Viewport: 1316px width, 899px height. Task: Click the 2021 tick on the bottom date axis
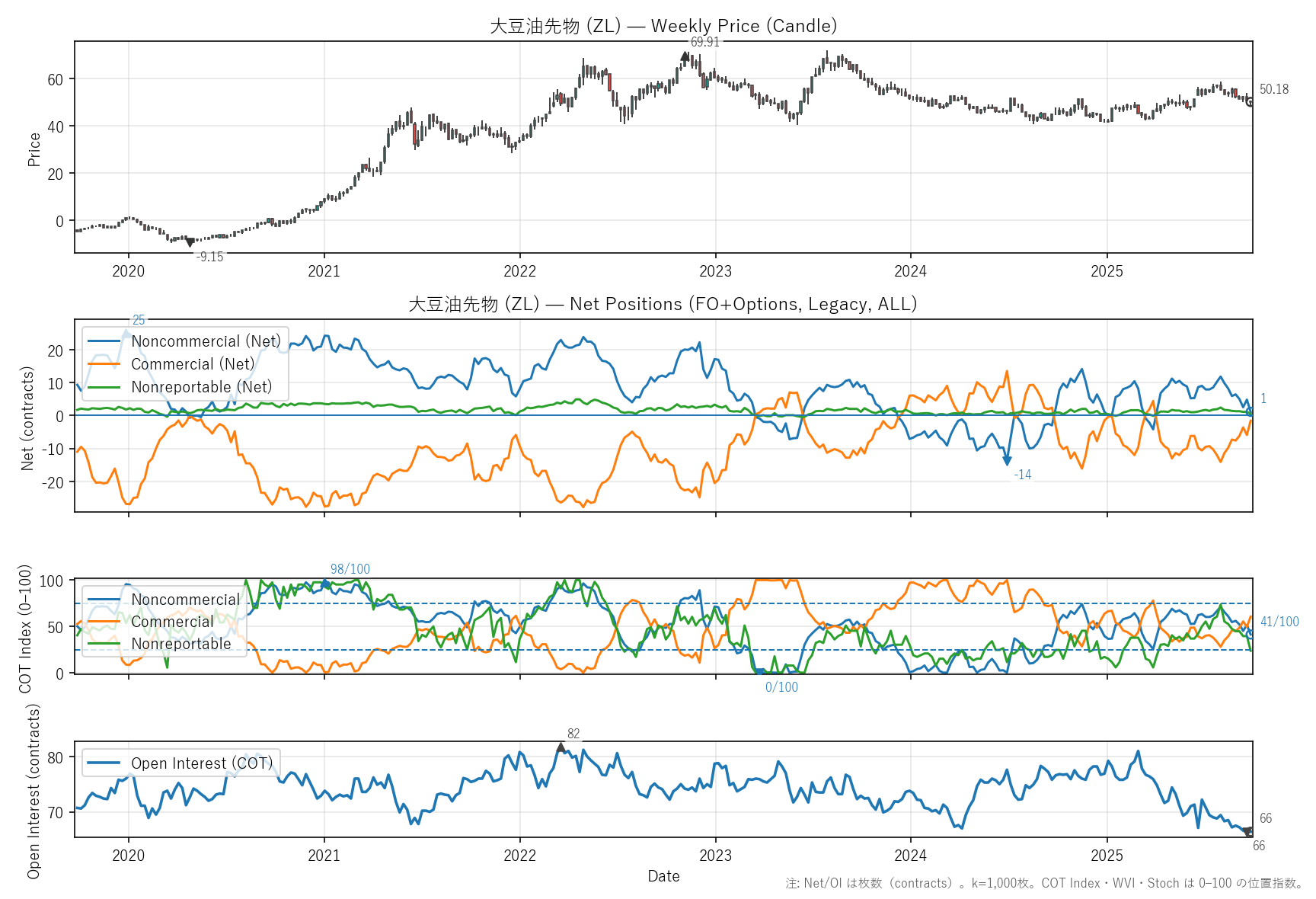pos(324,856)
